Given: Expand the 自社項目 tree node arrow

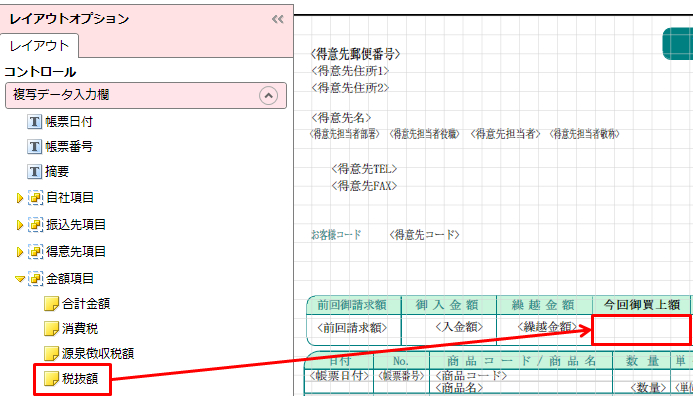Looking at the screenshot, I should click(x=19, y=198).
